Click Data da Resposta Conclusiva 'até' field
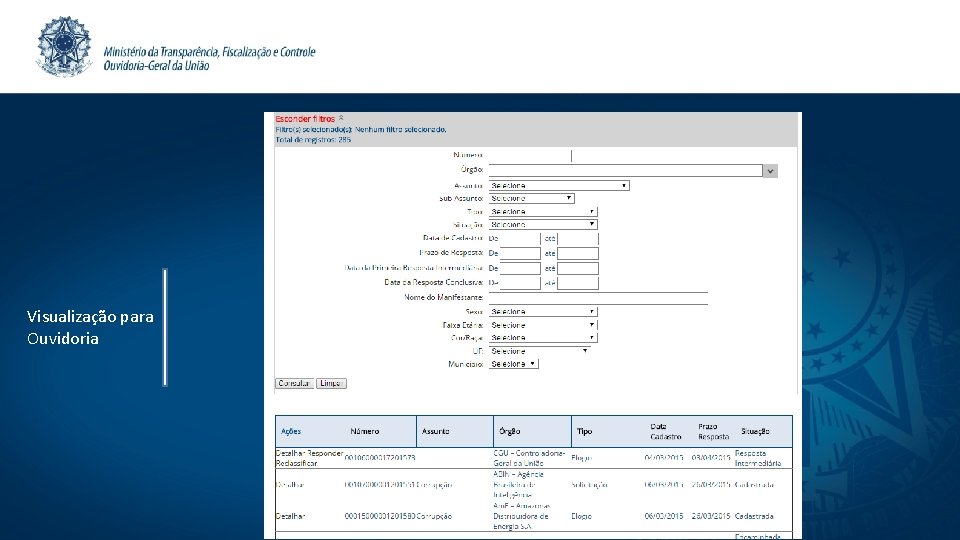 pyautogui.click(x=578, y=283)
